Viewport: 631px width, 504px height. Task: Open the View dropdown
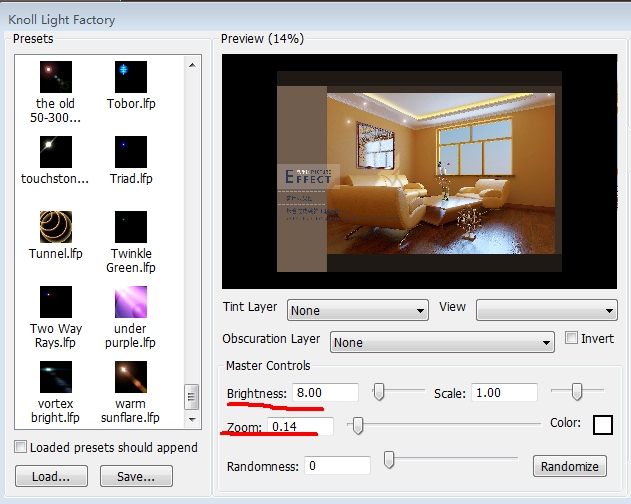(546, 310)
